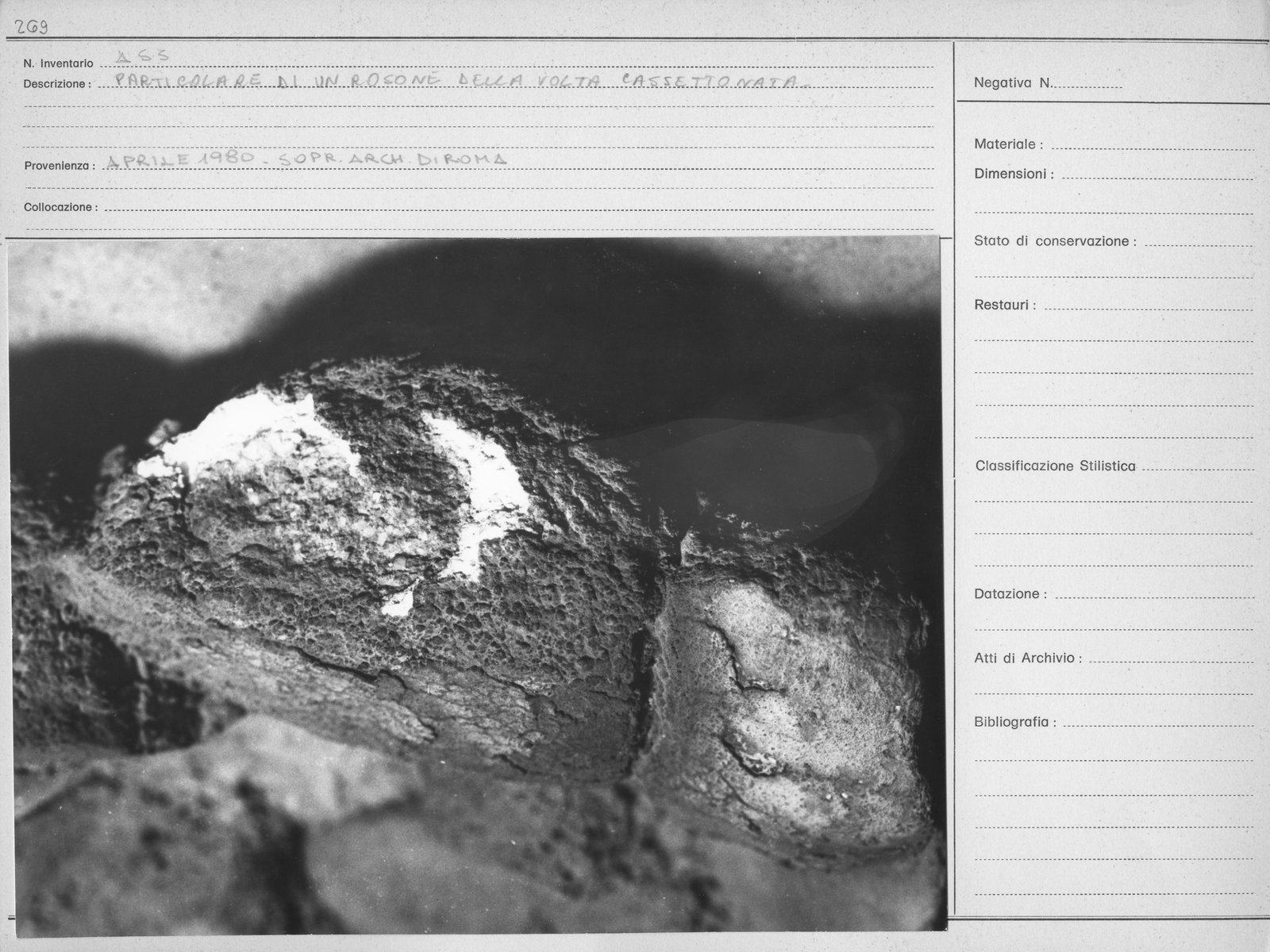Select the 'Provenienza :' label

60,167
